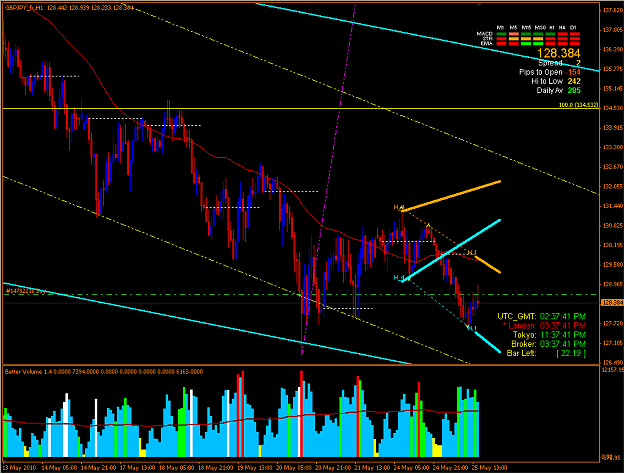Click the H4 timeframe column header
Image resolution: width=625 pixels, height=474 pixels.
562,28
